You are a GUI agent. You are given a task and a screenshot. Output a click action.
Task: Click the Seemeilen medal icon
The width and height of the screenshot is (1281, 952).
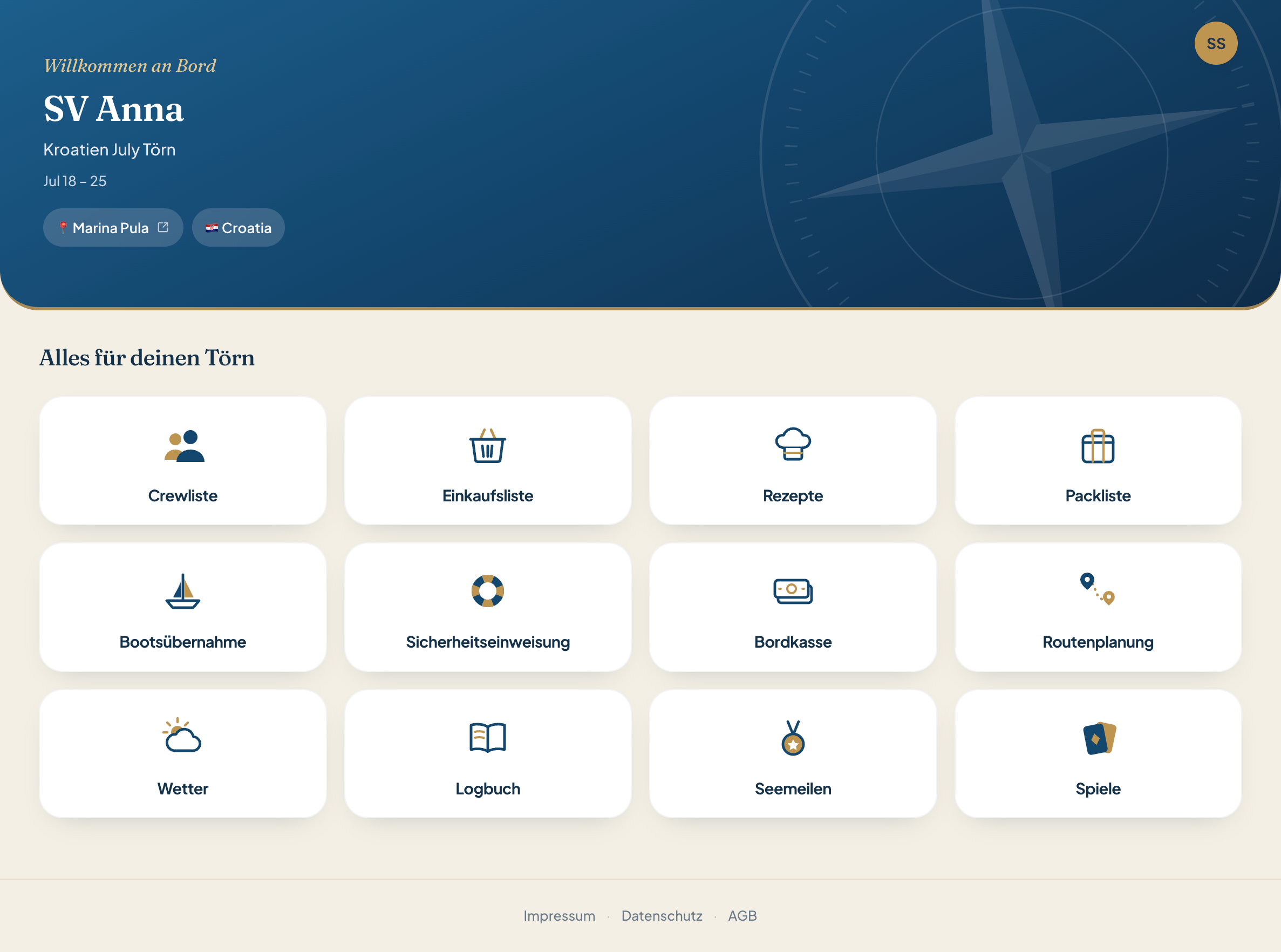click(x=793, y=738)
